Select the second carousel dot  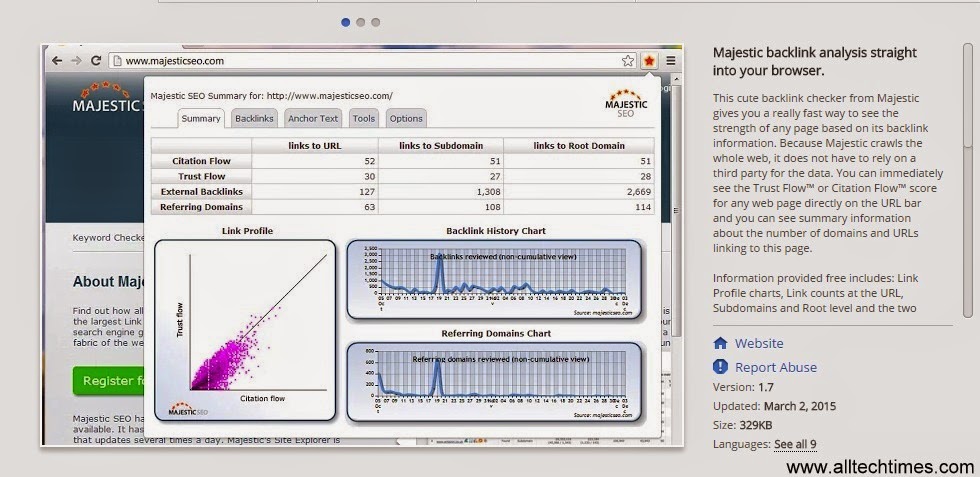click(x=361, y=23)
